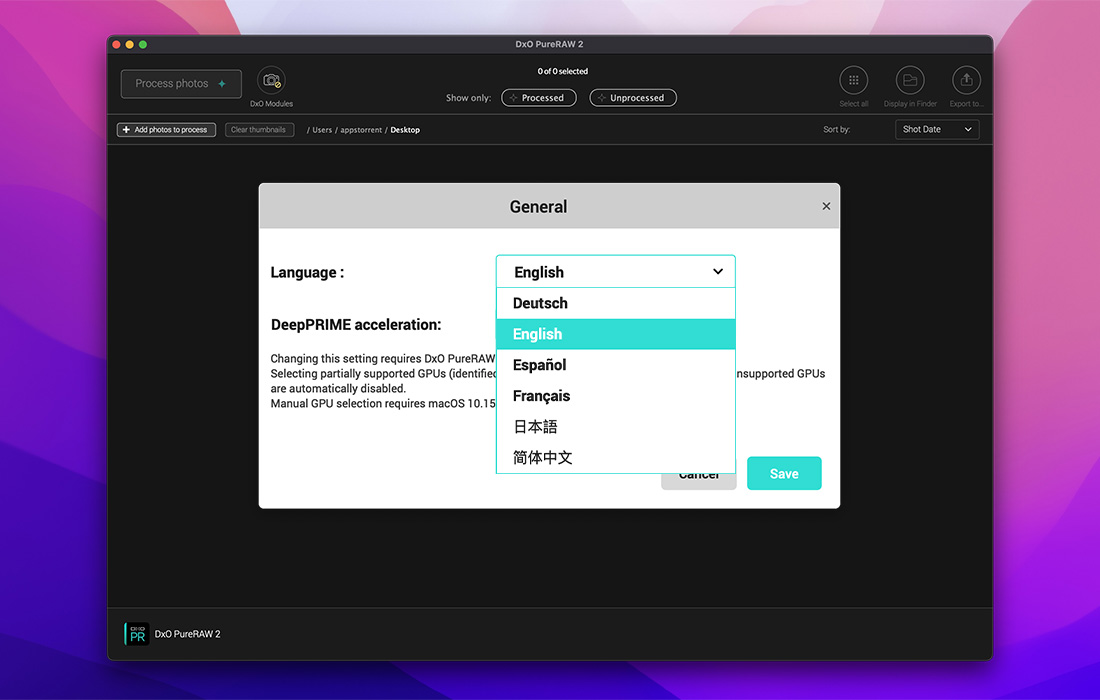
Task: Click the Save button
Action: 784,474
